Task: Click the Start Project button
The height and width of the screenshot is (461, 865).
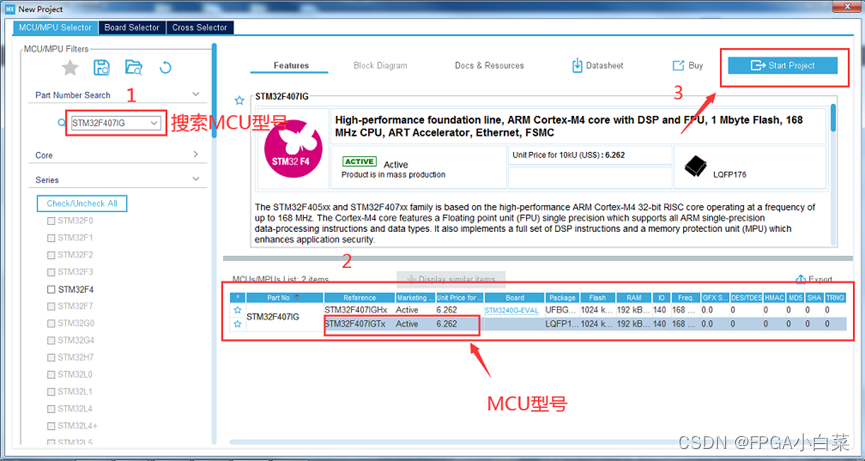Action: tap(783, 65)
